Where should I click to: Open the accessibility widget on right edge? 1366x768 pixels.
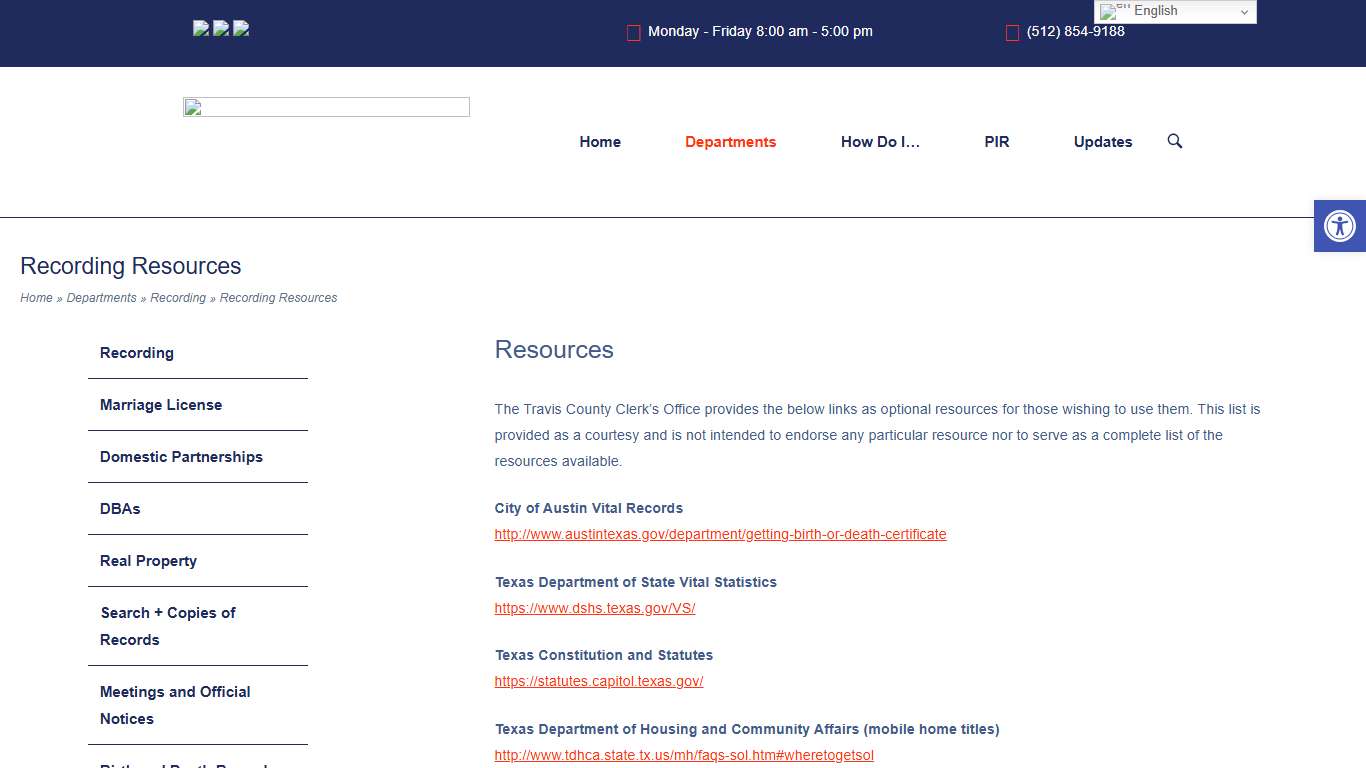[1339, 226]
